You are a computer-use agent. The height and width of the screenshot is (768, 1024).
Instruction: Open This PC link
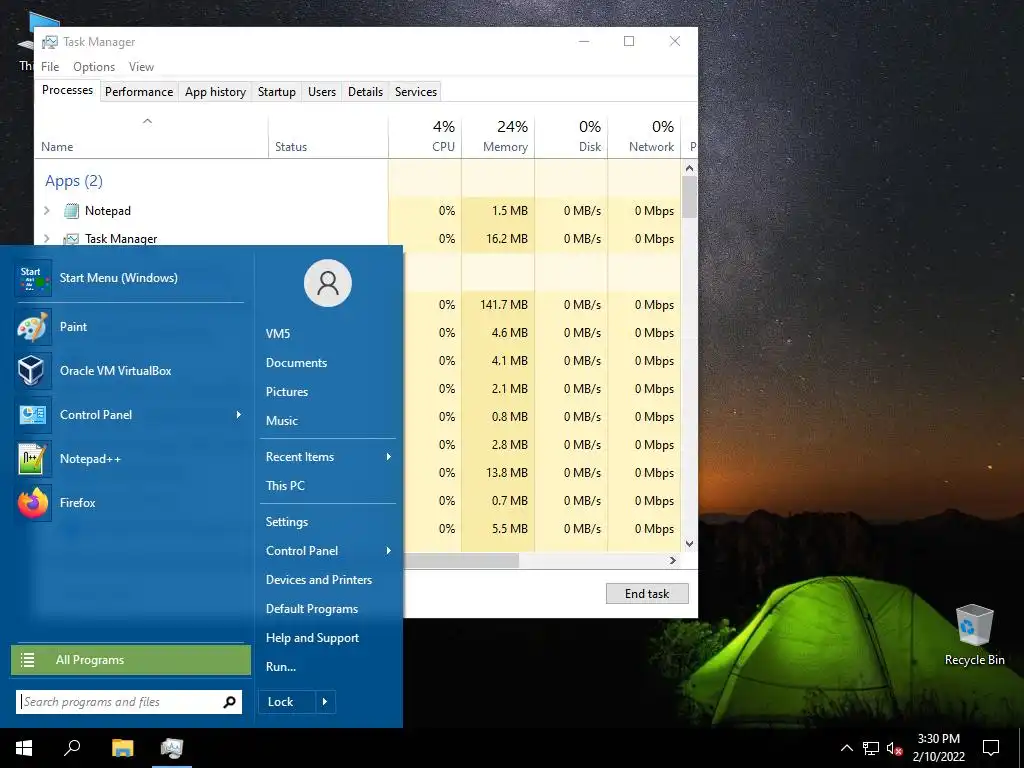(285, 485)
